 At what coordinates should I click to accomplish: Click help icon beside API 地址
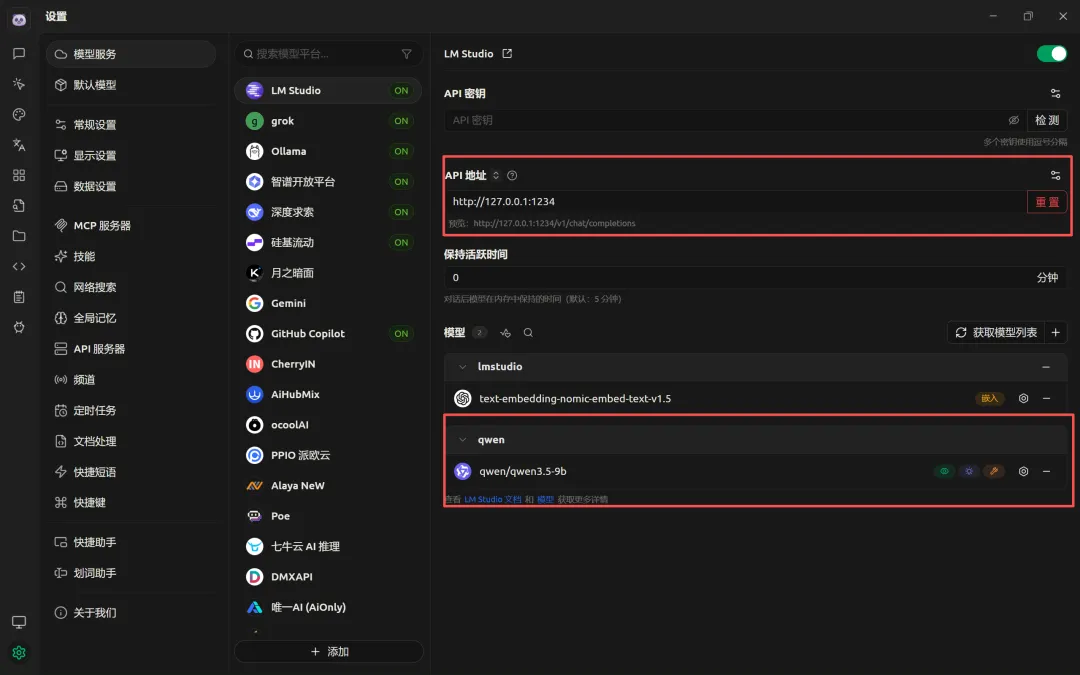[x=512, y=176]
